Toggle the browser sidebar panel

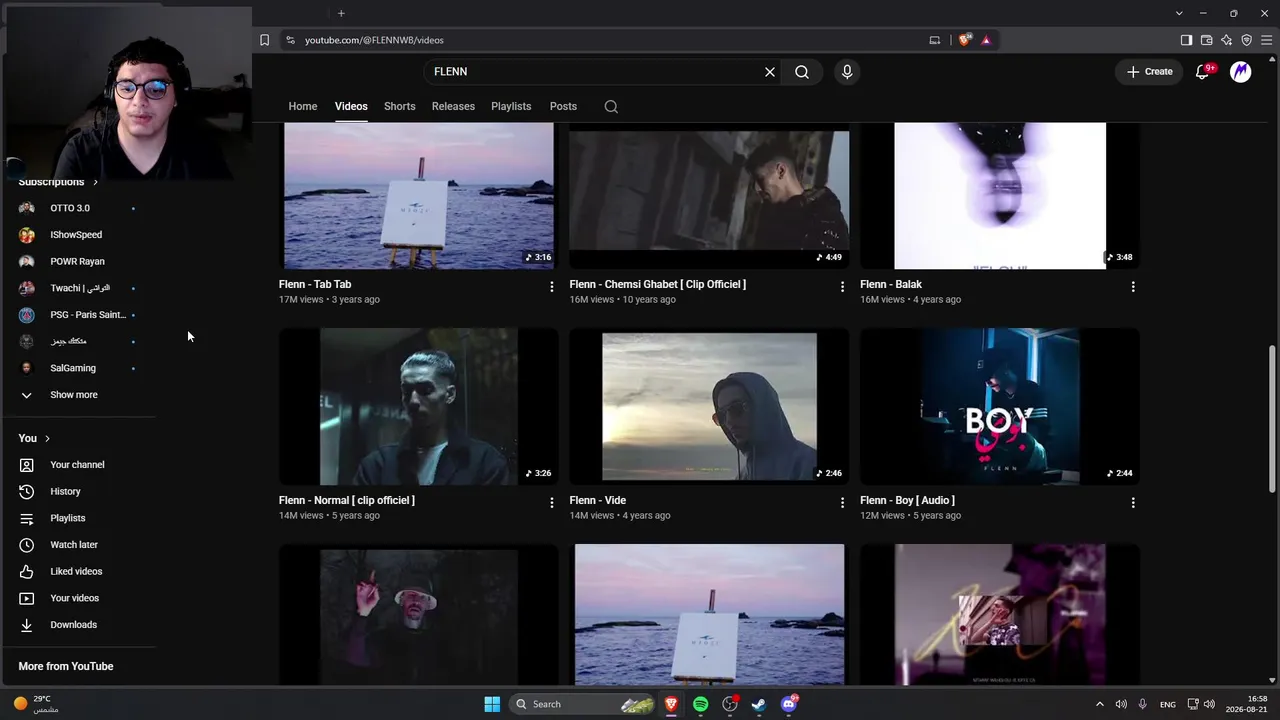(x=1186, y=40)
